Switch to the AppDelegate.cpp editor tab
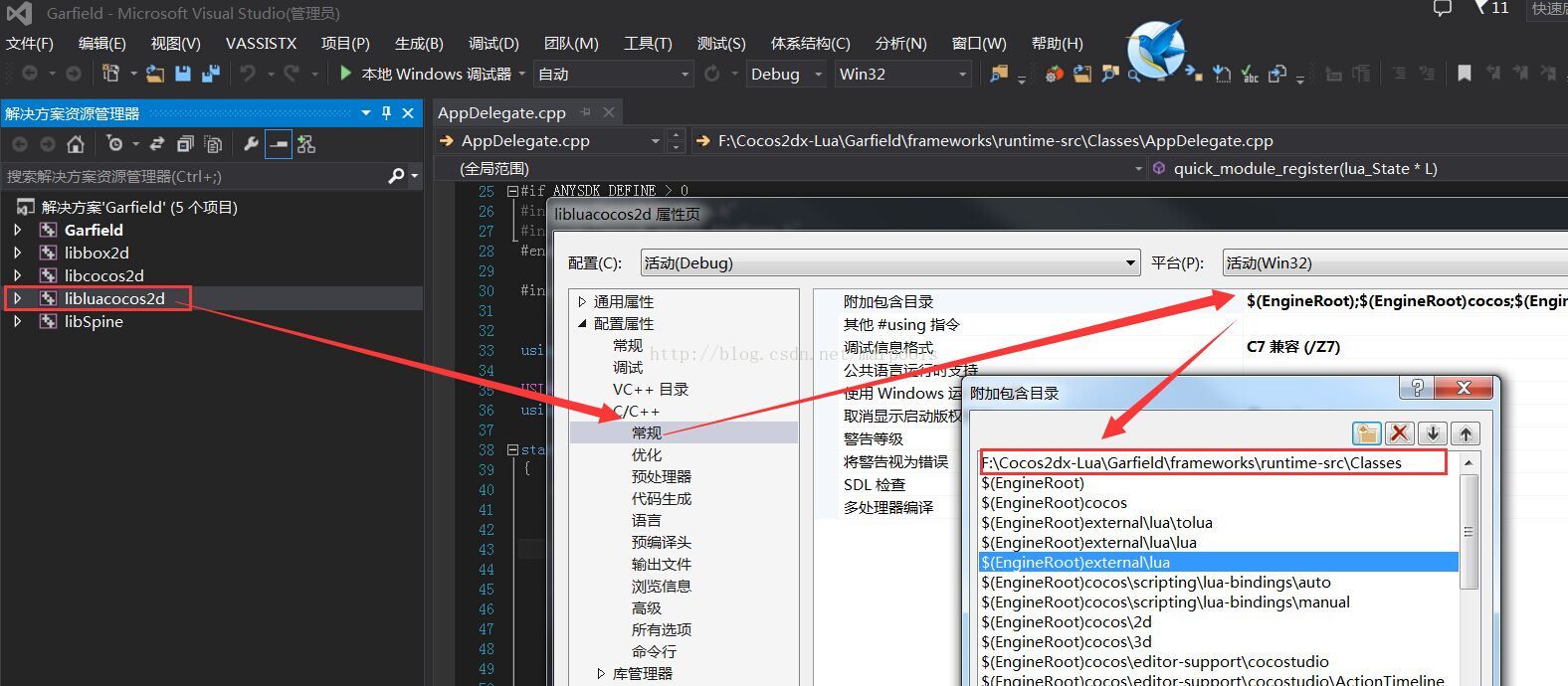This screenshot has width=1568, height=686. point(501,112)
